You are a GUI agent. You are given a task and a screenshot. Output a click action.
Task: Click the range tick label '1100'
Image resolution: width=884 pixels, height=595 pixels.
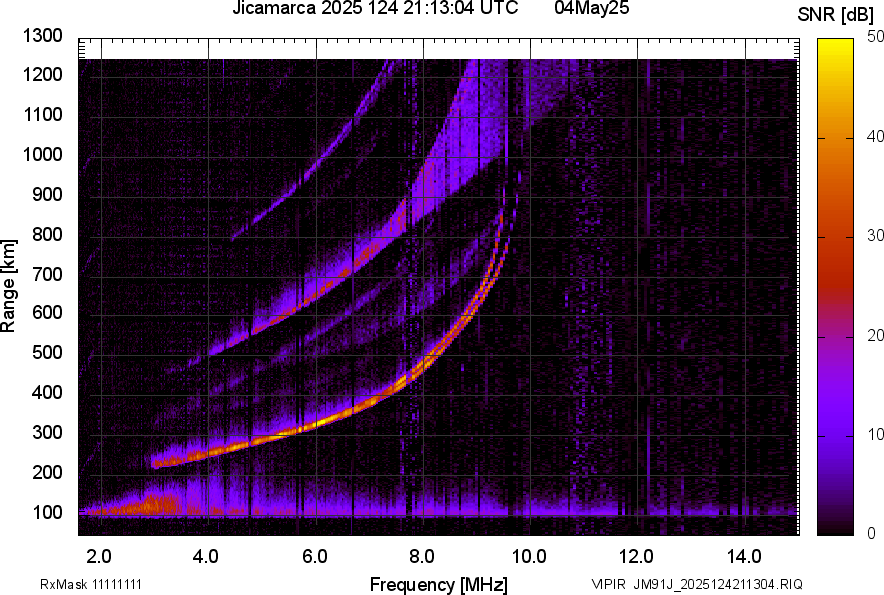coord(42,114)
